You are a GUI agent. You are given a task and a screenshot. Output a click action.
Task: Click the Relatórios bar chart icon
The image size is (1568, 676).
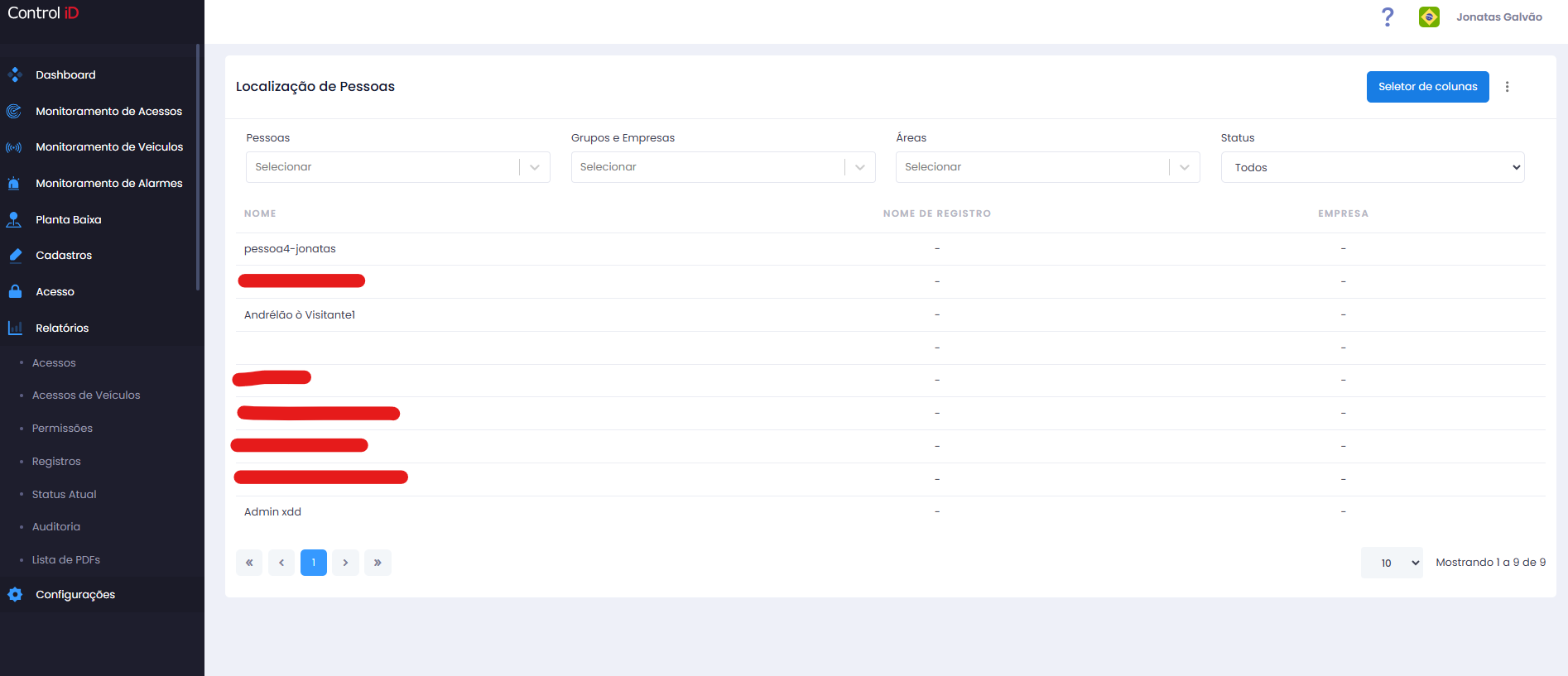[15, 328]
